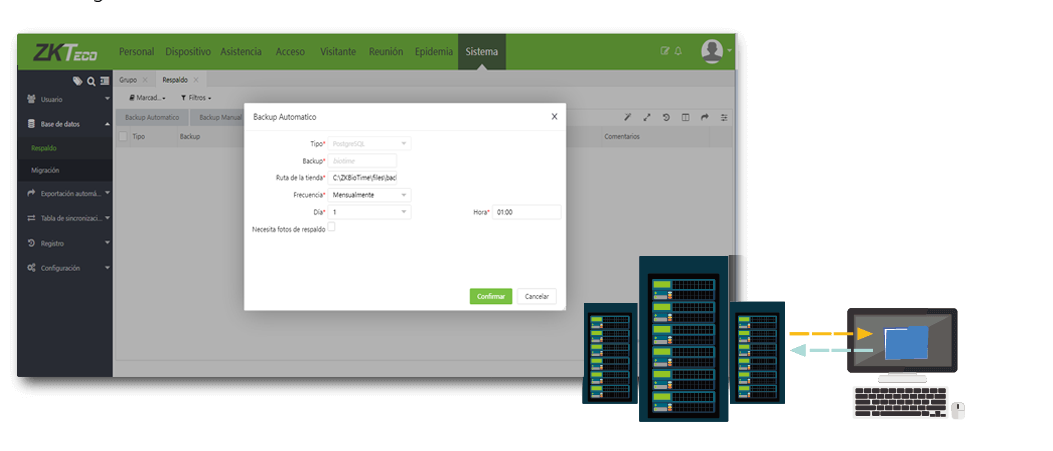Click the column layout icon in toolbar

pos(685,117)
